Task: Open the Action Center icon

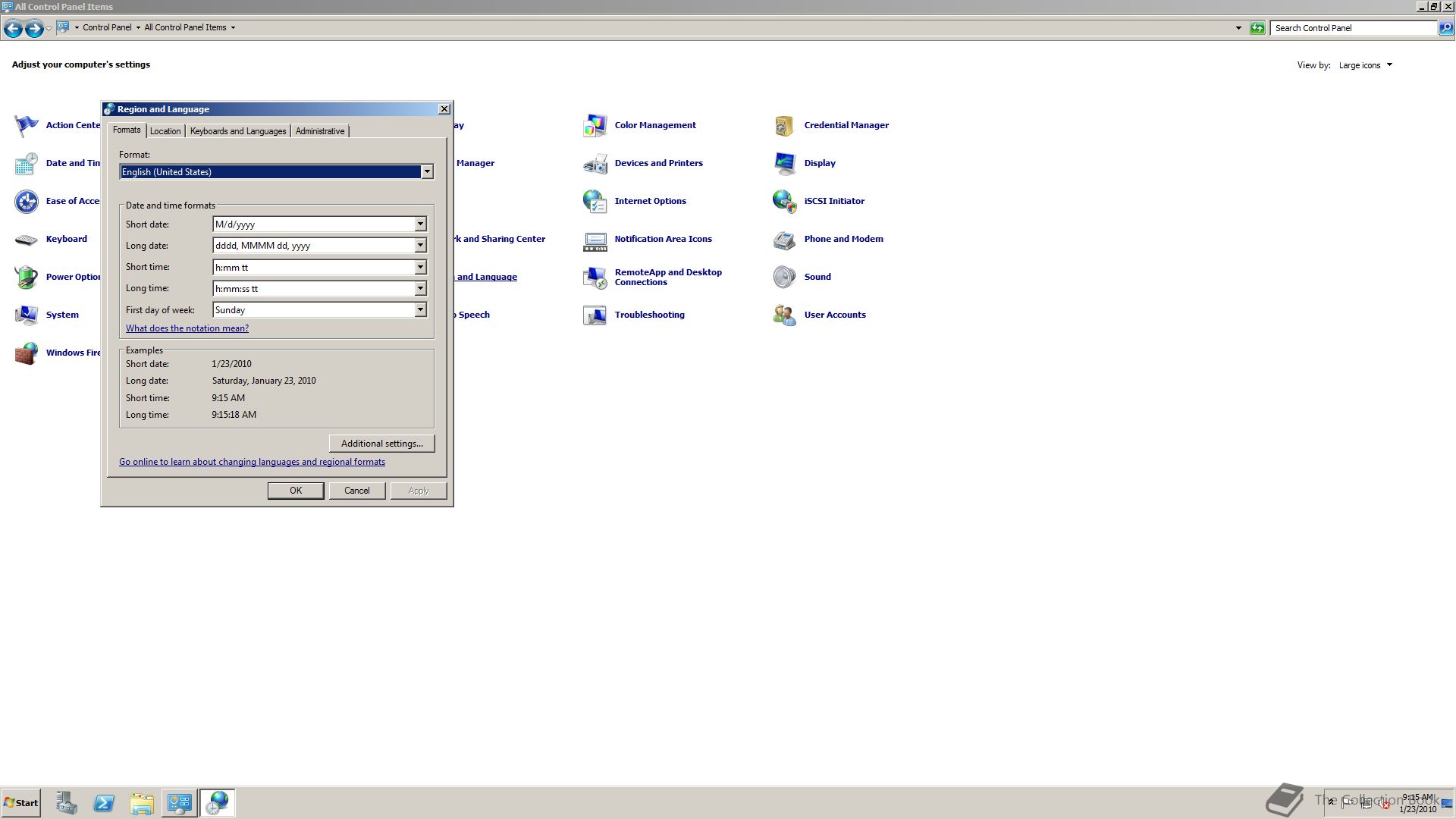Action: (x=27, y=125)
